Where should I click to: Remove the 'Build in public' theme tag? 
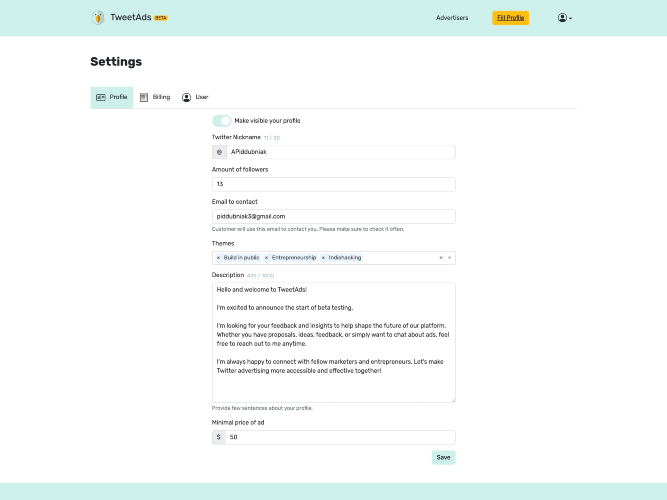click(218, 258)
